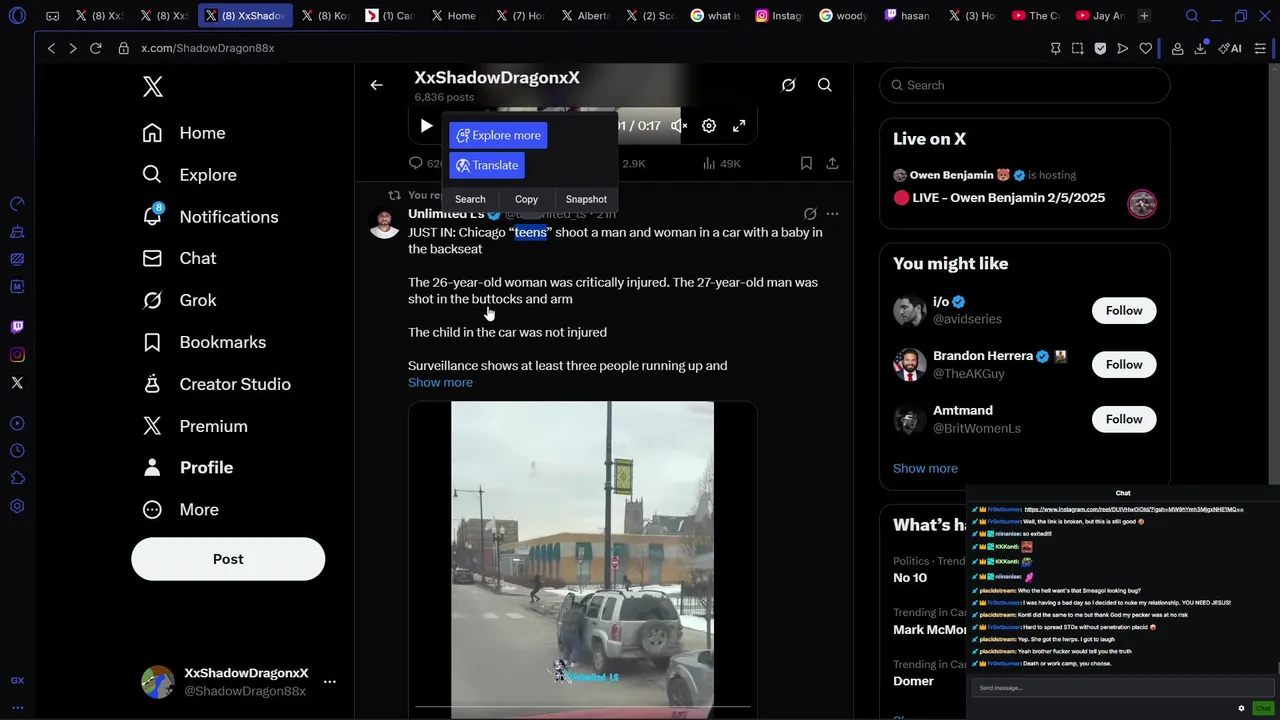Click the white Post button

228,559
